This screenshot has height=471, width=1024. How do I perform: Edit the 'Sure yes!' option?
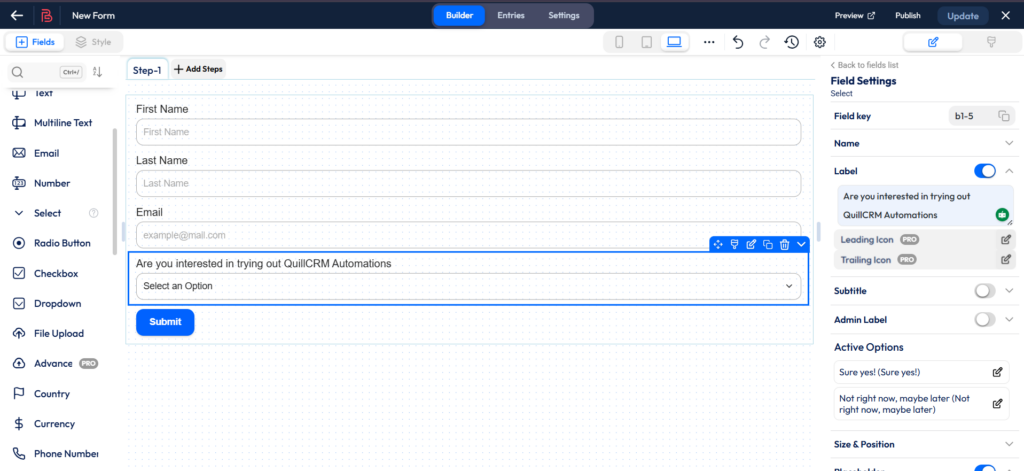(997, 372)
